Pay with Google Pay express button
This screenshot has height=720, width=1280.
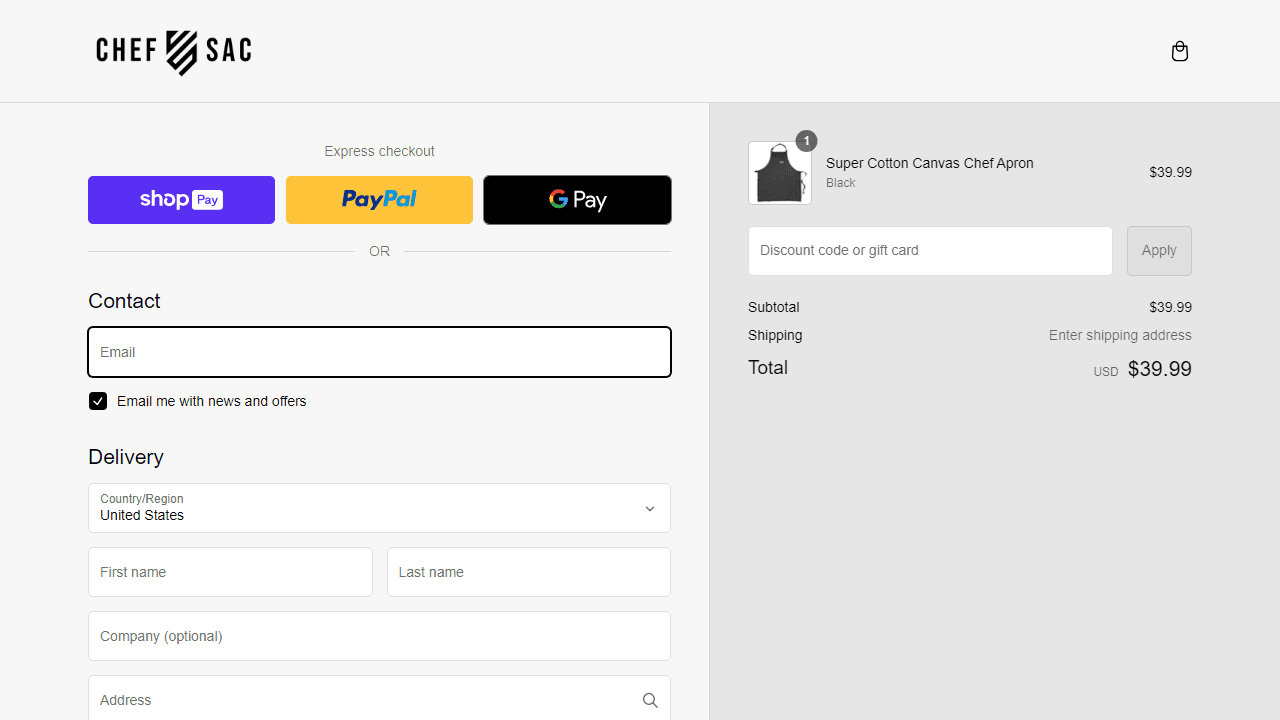click(x=577, y=200)
